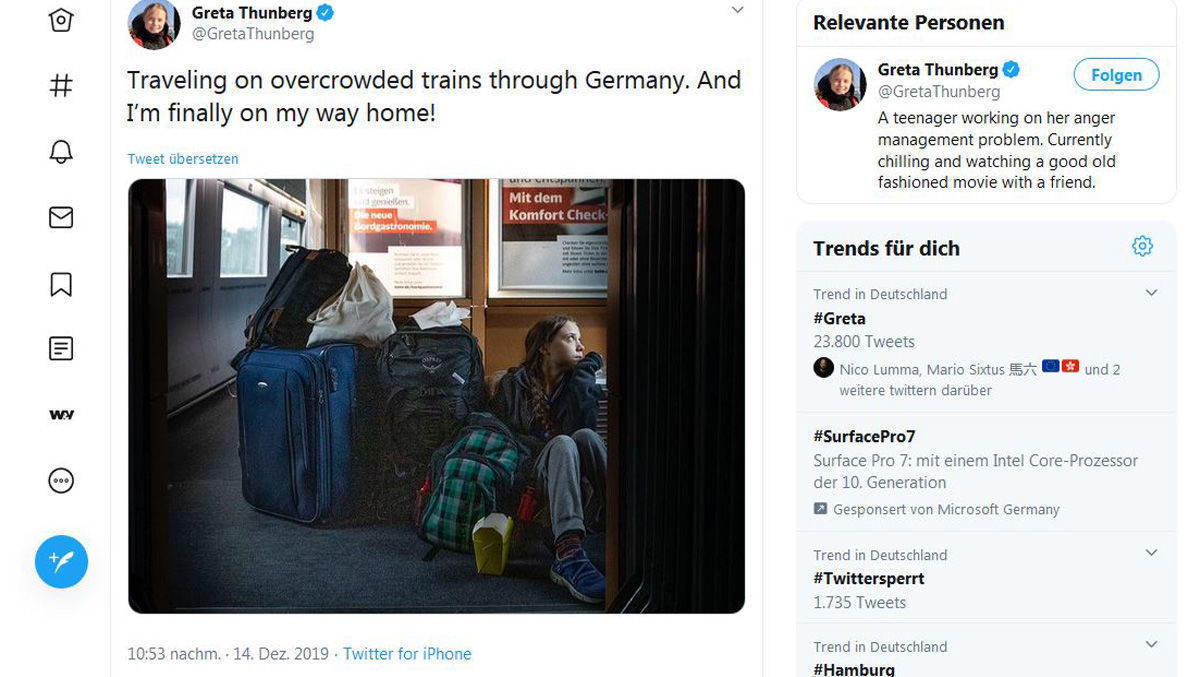The height and width of the screenshot is (677, 1200).
Task: Expand the tweet options chevron
Action: [x=737, y=10]
